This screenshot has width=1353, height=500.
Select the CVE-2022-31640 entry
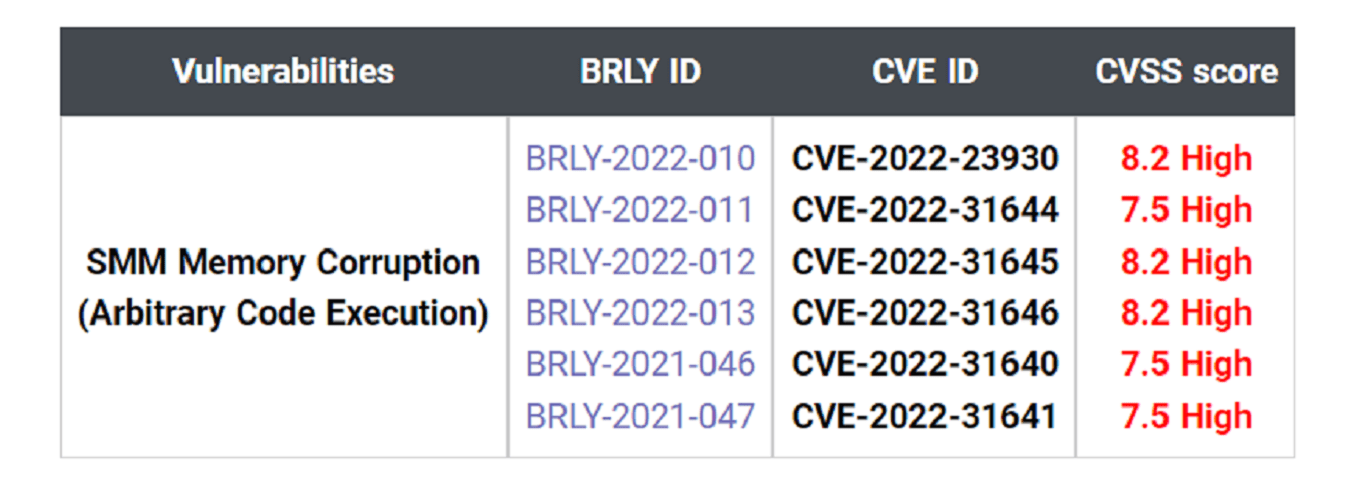click(x=925, y=364)
